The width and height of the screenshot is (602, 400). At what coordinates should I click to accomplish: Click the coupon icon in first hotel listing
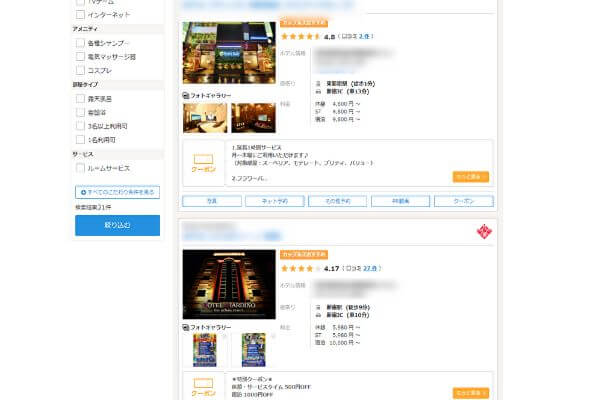point(203,163)
